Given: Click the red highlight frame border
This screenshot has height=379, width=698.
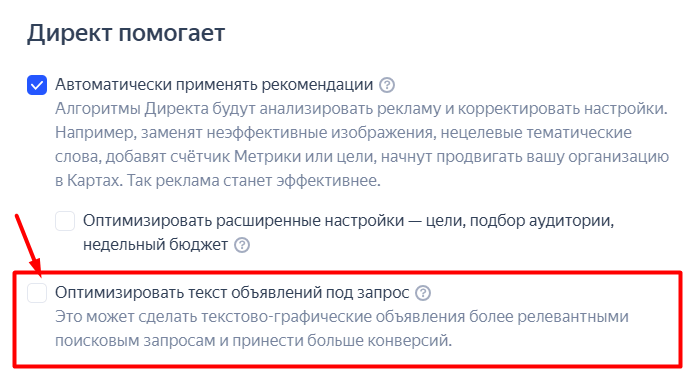Looking at the screenshot, I should point(347,272).
